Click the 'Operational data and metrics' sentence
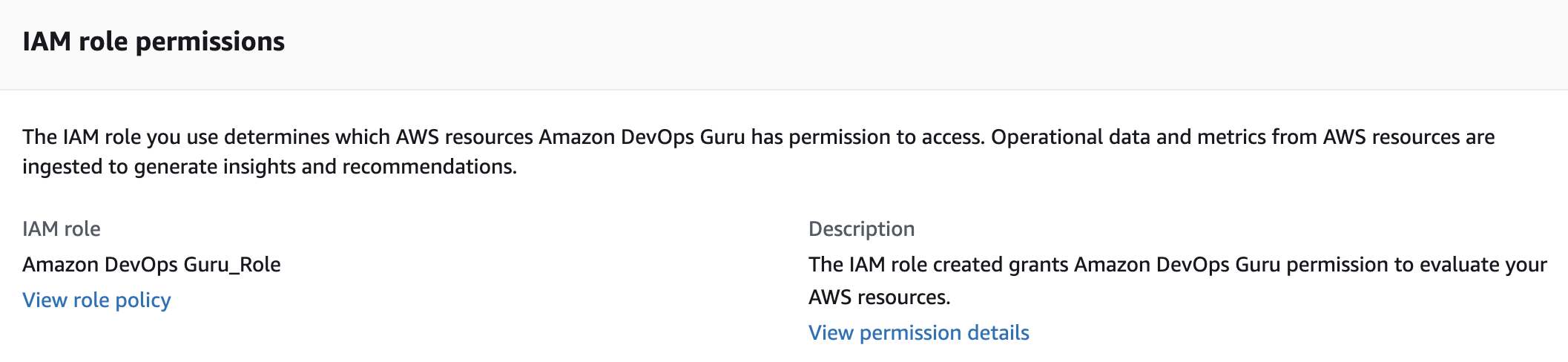This screenshot has height=362, width=1568. click(x=1243, y=137)
